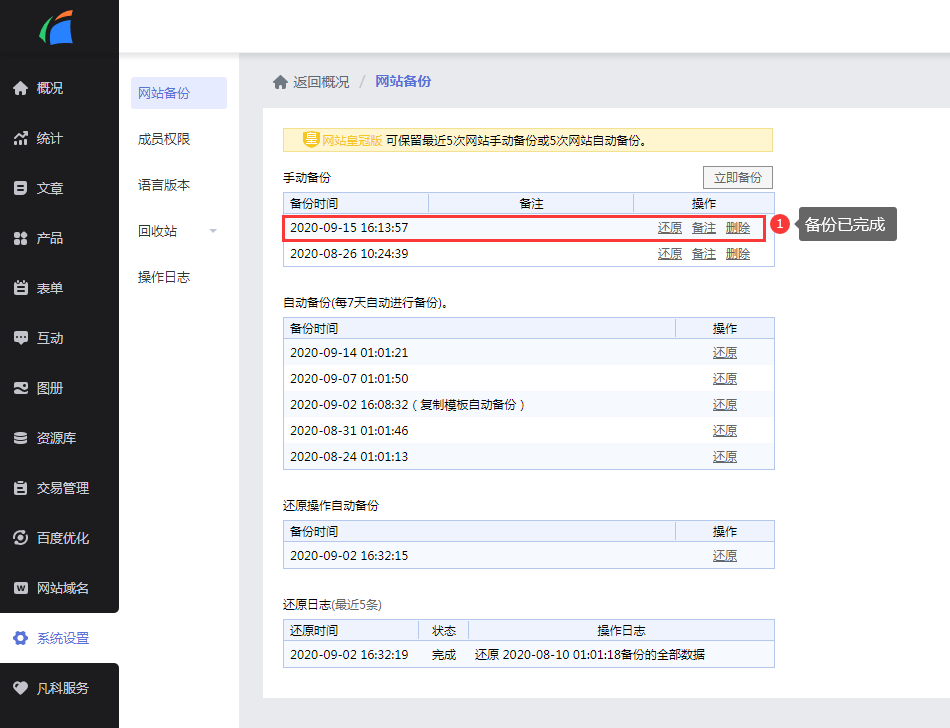Viewport: 950px width, 728px height.
Task: Click the crown badge icon in the notice
Action: point(311,140)
